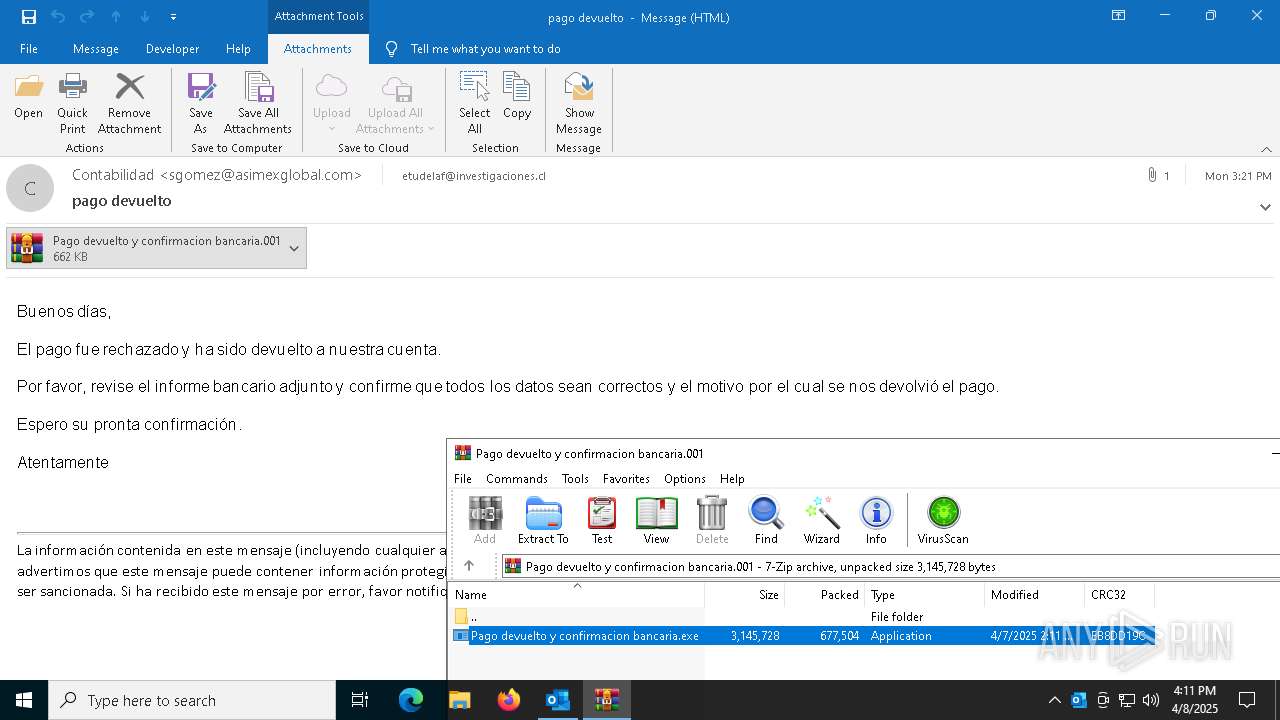Screen dimensions: 1280x720
Task: Sort by the Name column header
Action: [576, 595]
